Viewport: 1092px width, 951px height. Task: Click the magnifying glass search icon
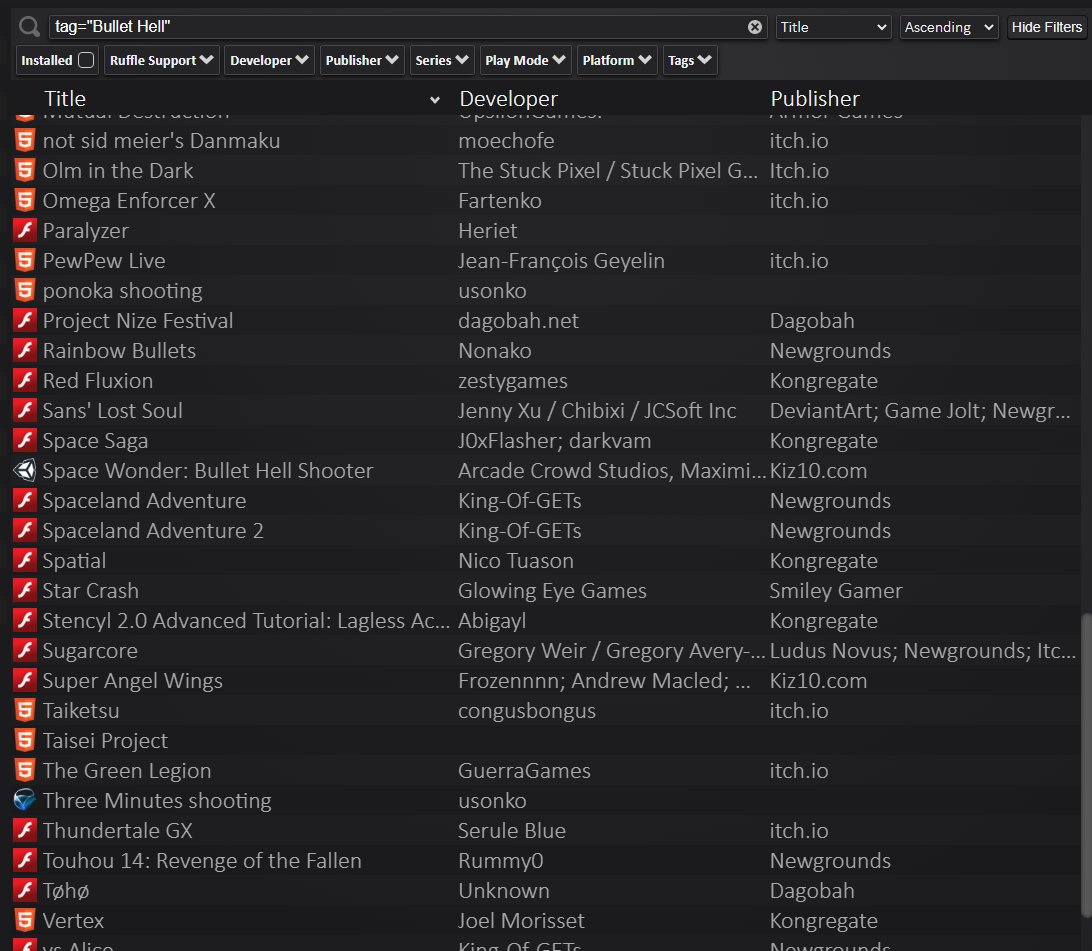pos(27,27)
